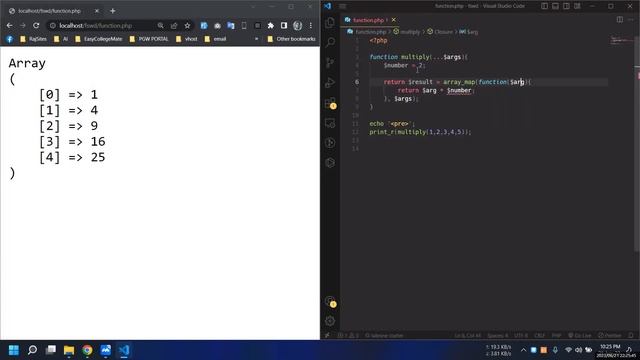Open the EasyCollegeMate bookmark folder
This screenshot has width=640, height=360.
(x=98, y=39)
